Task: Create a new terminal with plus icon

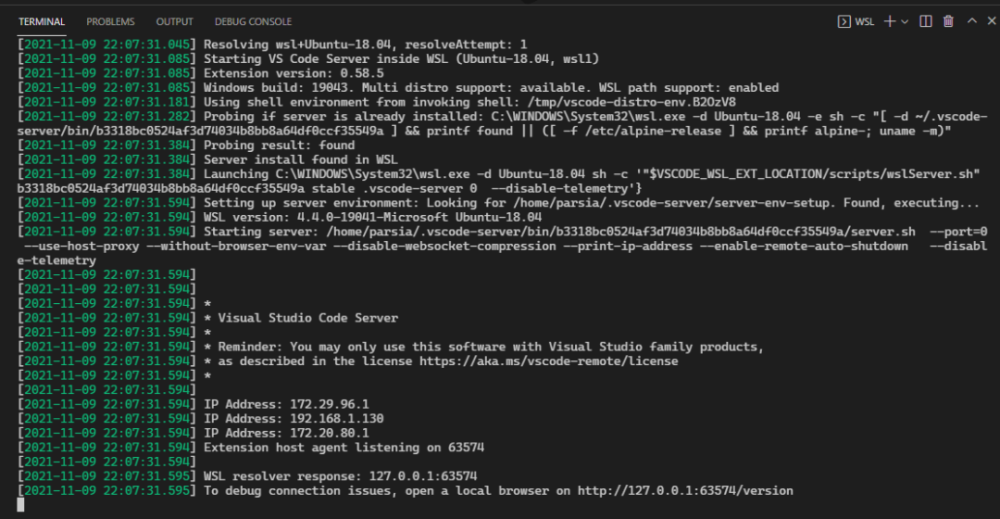Action: 889,21
